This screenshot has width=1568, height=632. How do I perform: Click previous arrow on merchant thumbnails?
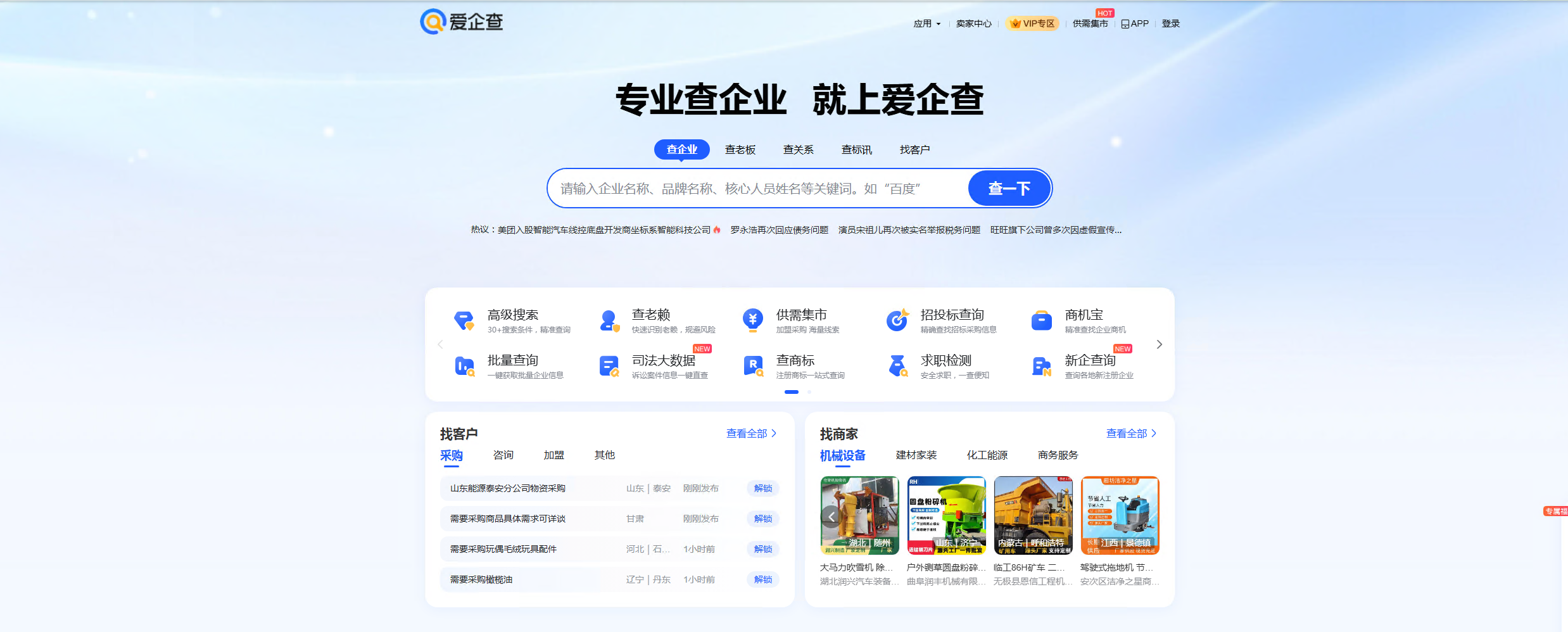click(x=831, y=517)
